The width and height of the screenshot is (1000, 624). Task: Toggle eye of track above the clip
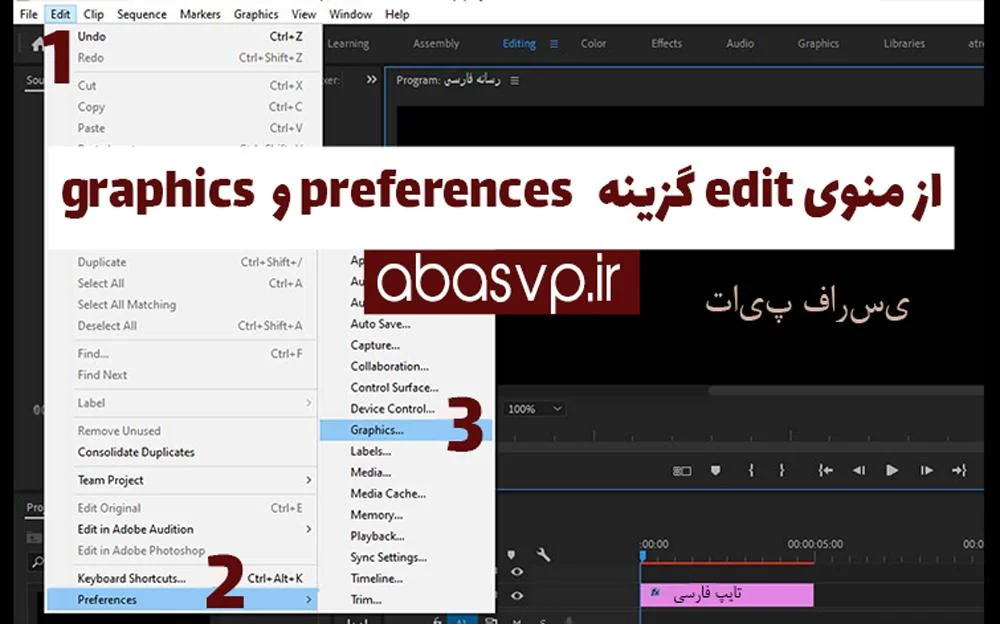coord(517,571)
